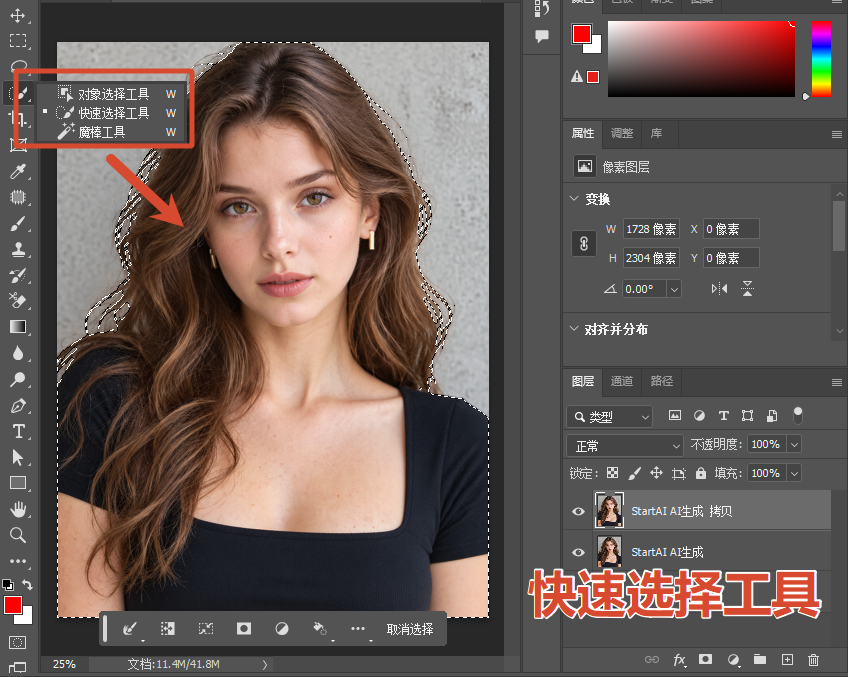848x677 pixels.
Task: Flip vertically in the Transform section
Action: [747, 289]
